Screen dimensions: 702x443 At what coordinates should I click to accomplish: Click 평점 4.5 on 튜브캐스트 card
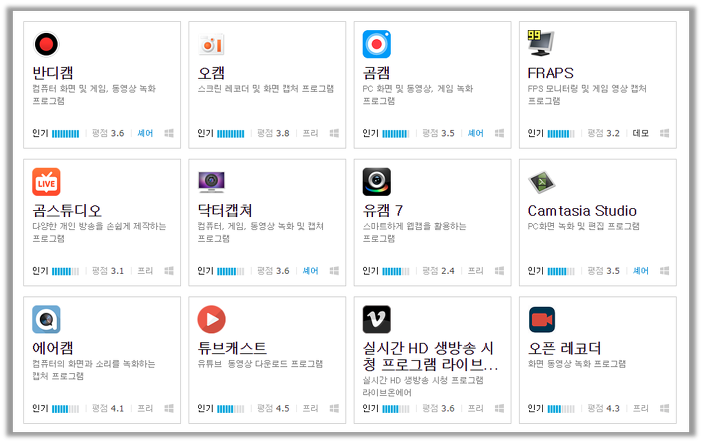pyautogui.click(x=273, y=408)
